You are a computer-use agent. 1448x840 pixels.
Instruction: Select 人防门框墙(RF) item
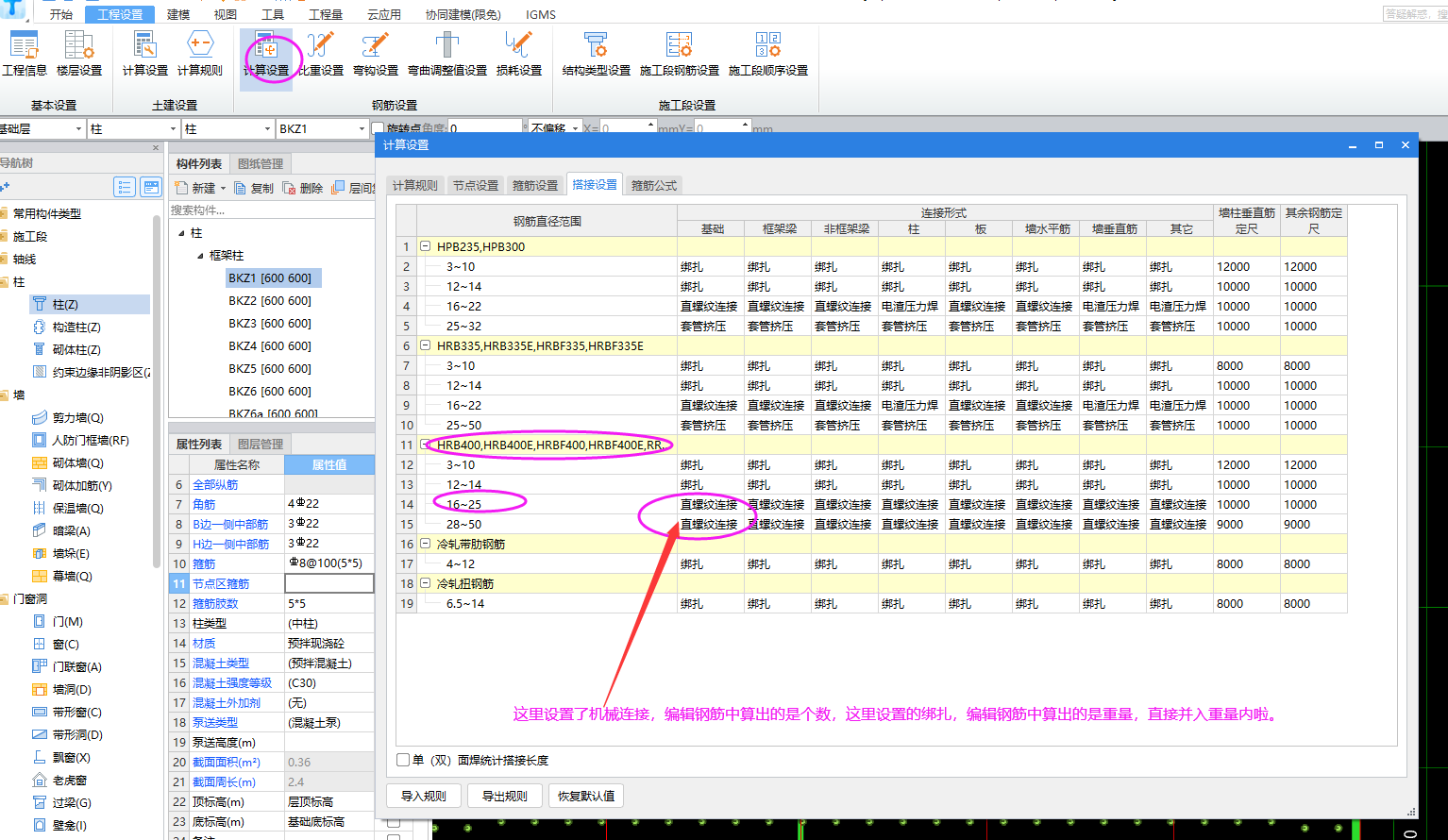click(91, 441)
